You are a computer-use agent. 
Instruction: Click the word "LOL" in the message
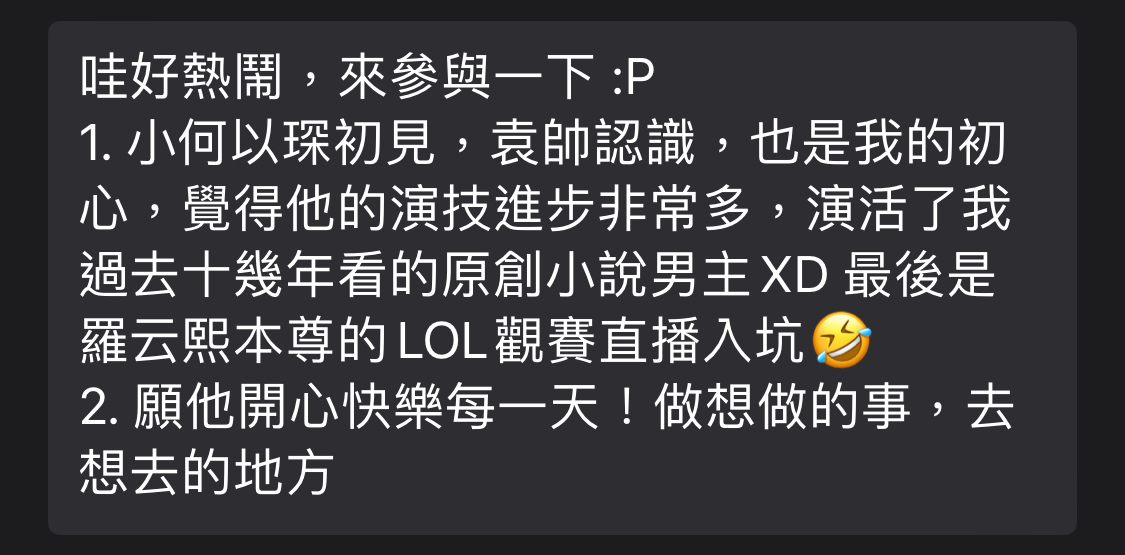(x=443, y=343)
